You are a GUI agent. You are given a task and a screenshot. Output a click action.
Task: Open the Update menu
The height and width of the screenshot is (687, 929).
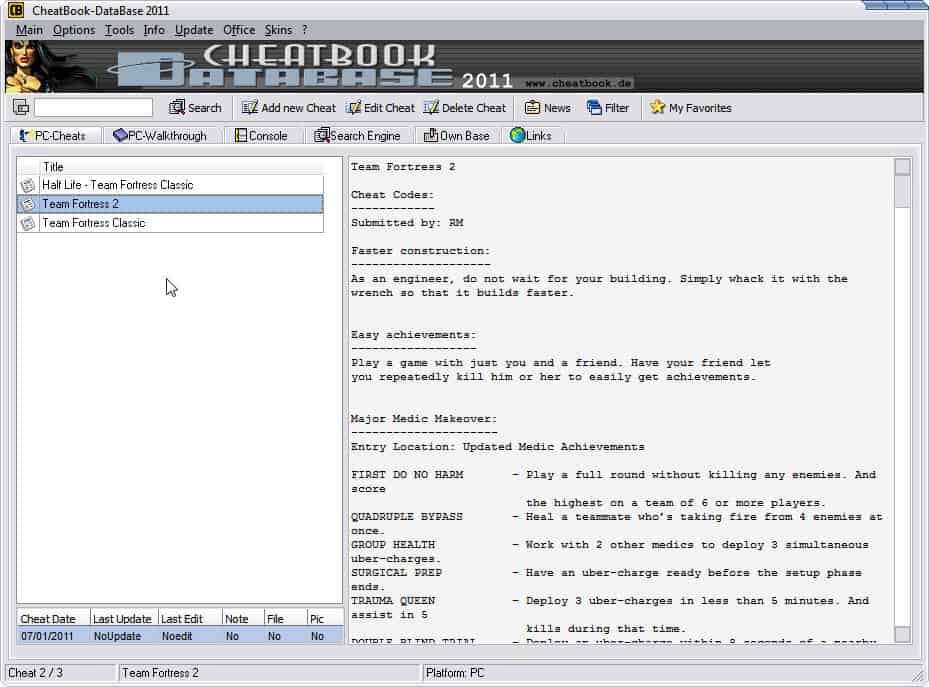[194, 30]
